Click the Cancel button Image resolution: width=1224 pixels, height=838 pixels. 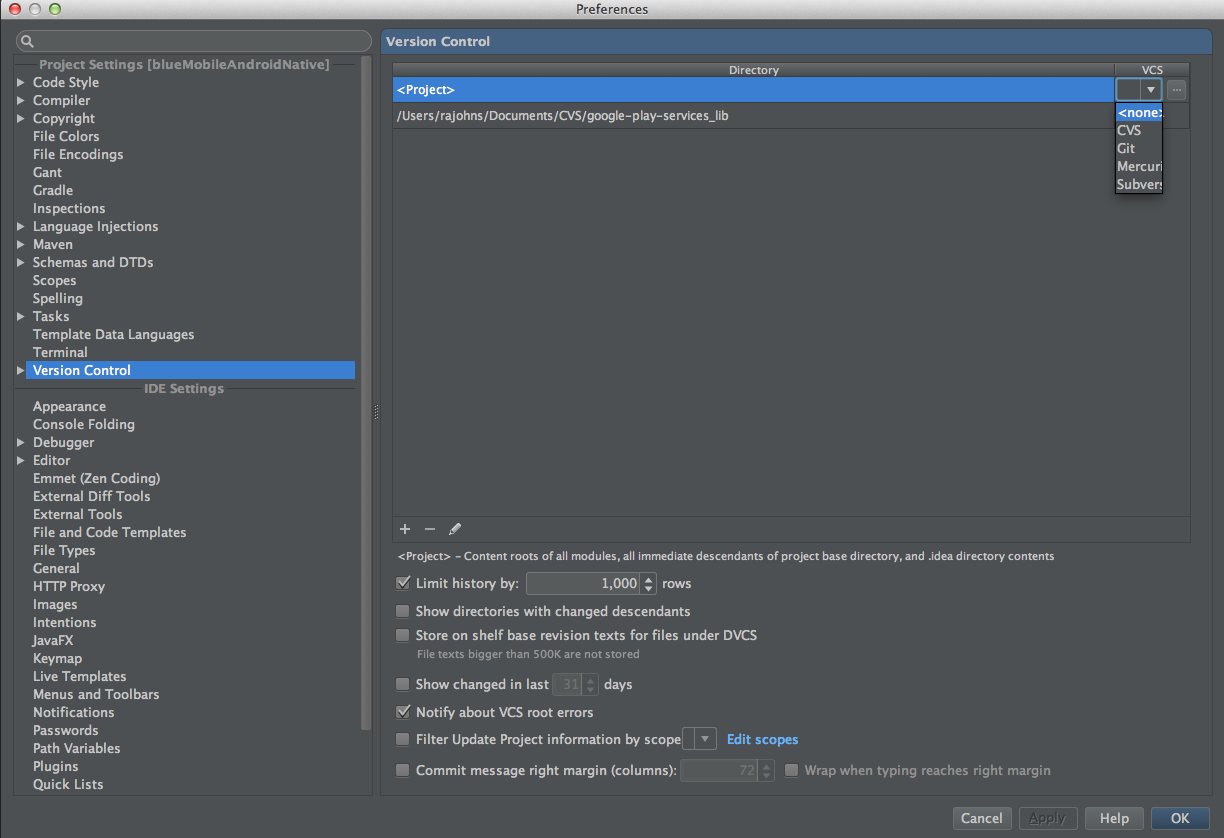[x=981, y=818]
